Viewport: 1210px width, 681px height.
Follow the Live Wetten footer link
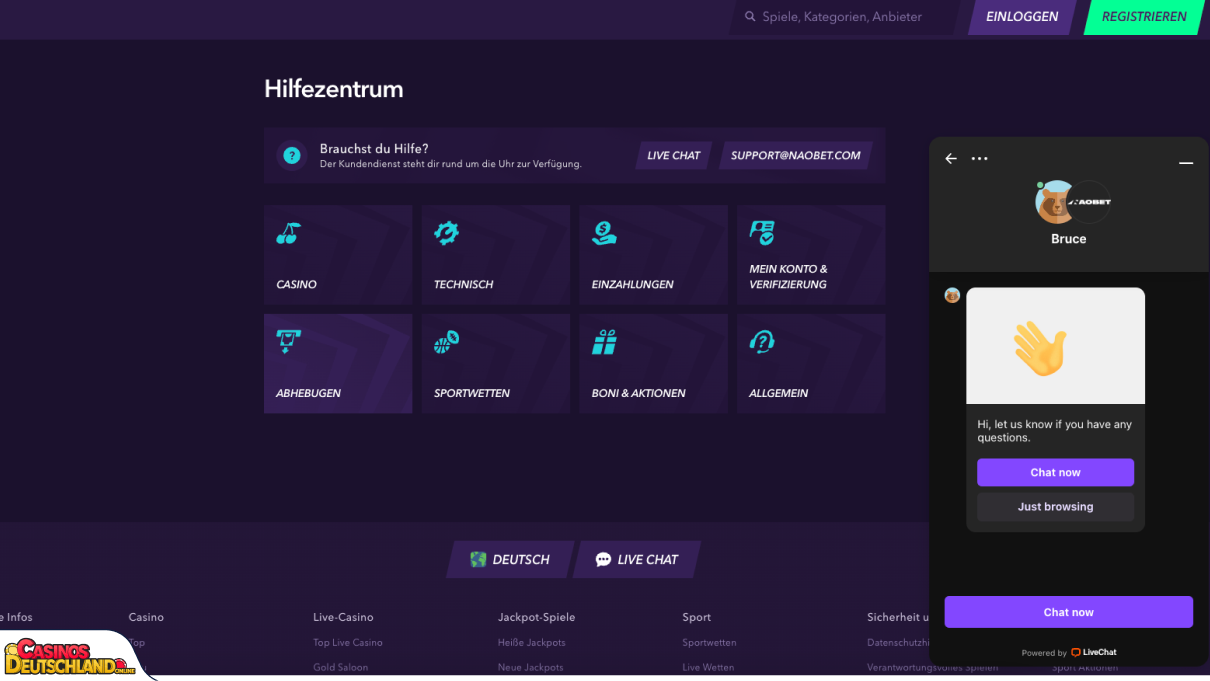[708, 667]
